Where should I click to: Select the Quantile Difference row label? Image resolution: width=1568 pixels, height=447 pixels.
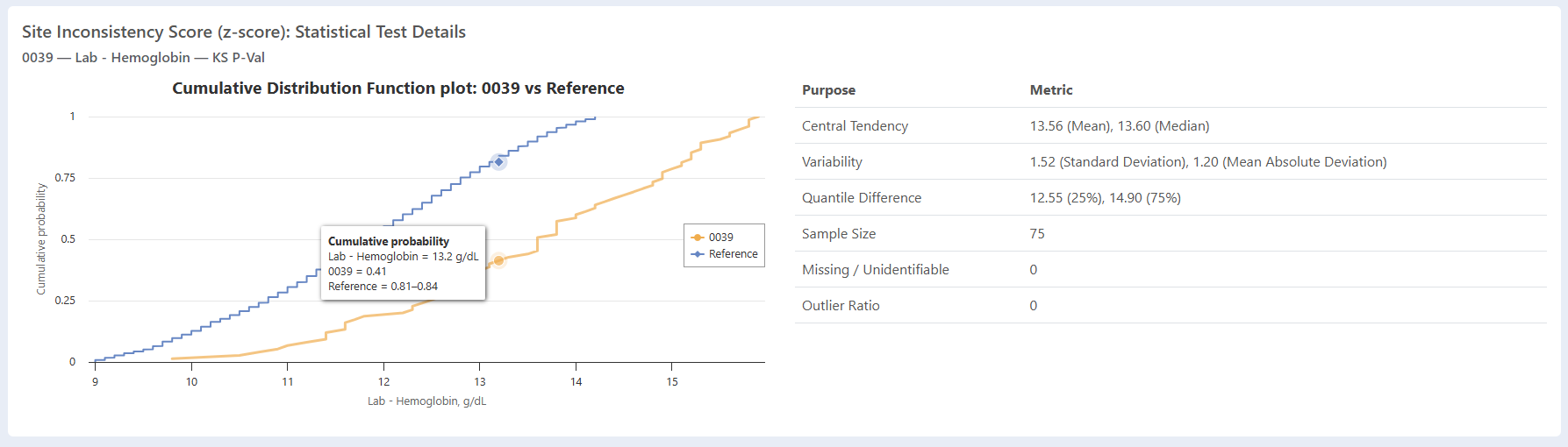(861, 198)
